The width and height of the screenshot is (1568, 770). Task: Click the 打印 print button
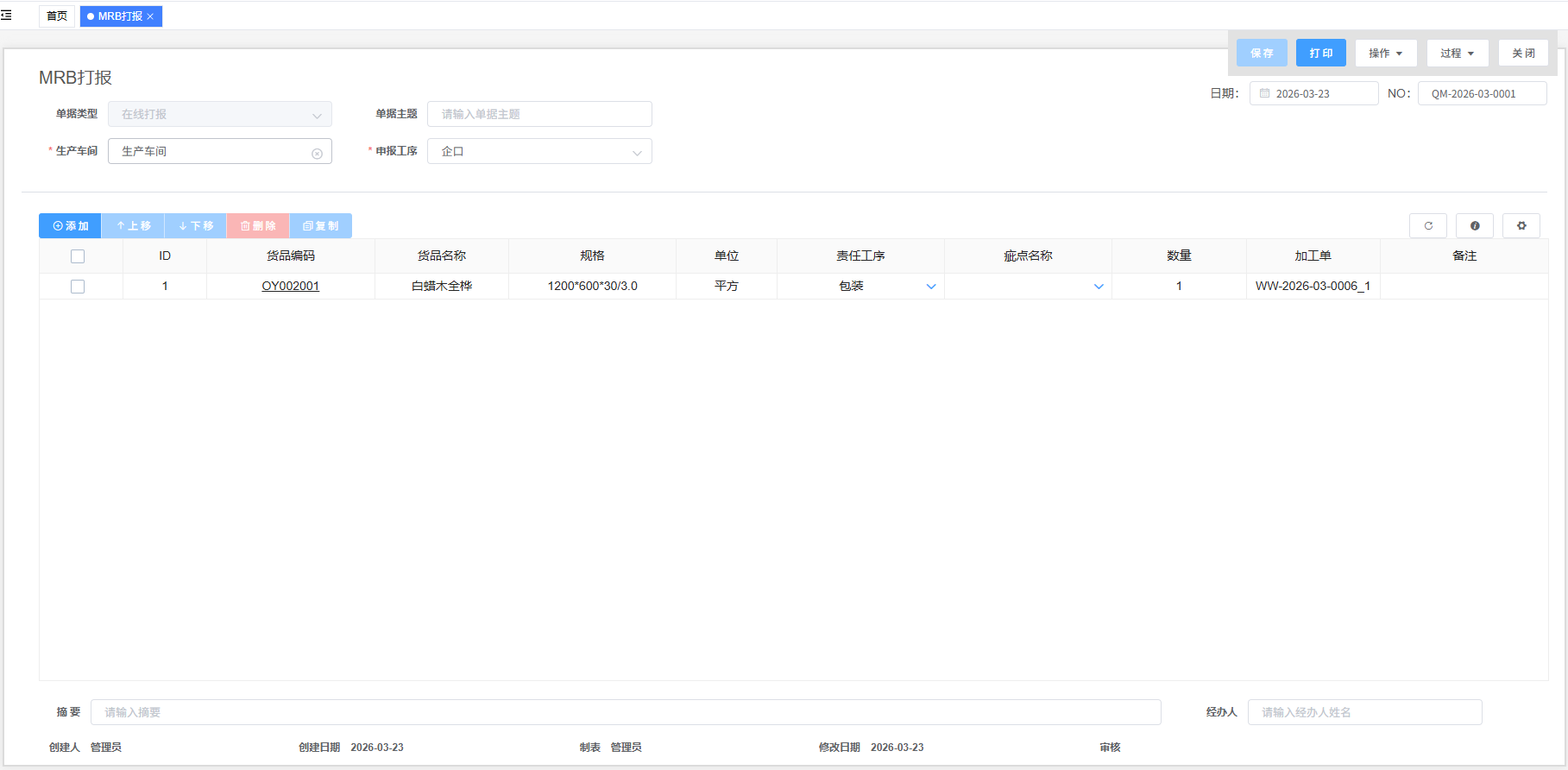(x=1320, y=54)
